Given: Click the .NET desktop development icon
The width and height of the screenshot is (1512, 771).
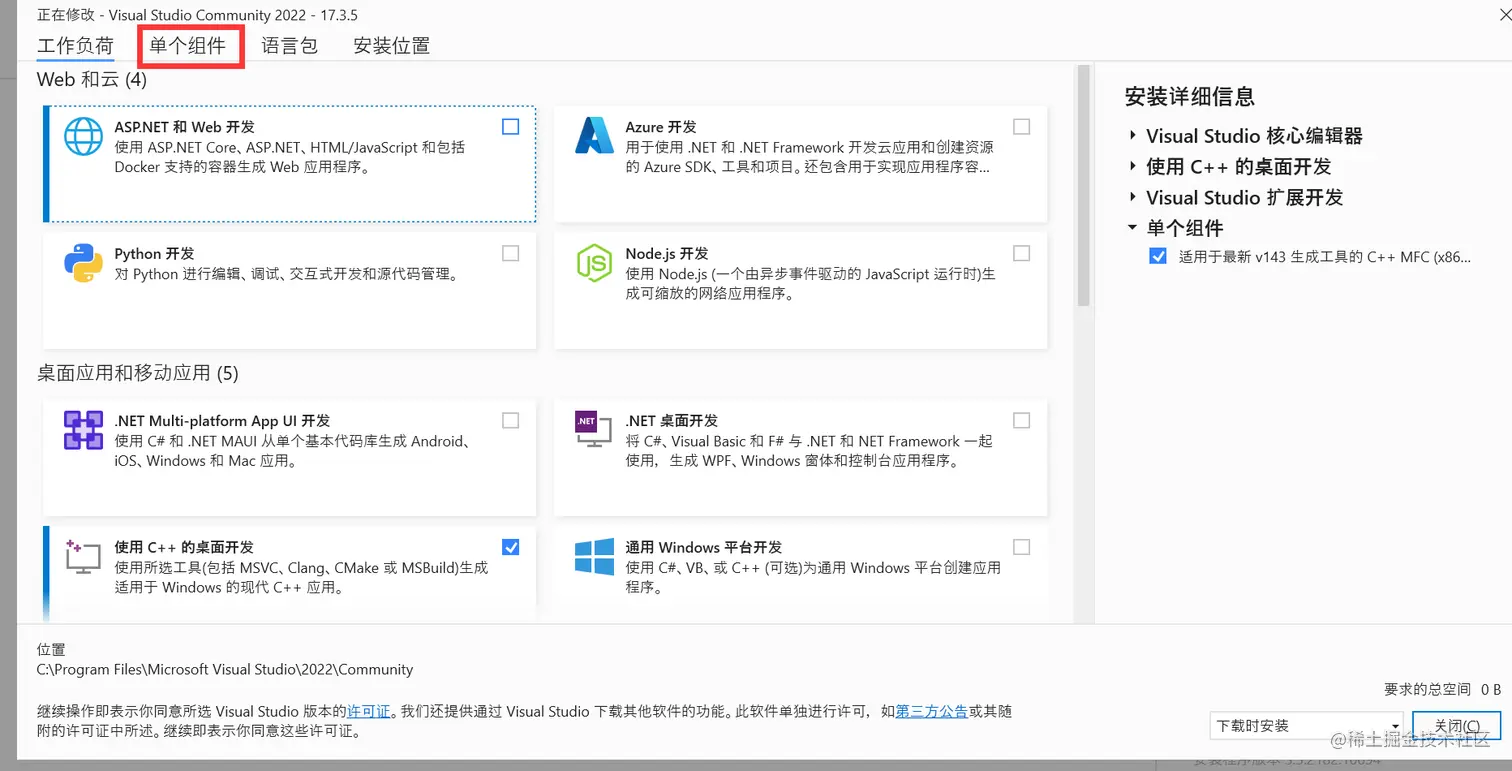Looking at the screenshot, I should click(x=594, y=430).
